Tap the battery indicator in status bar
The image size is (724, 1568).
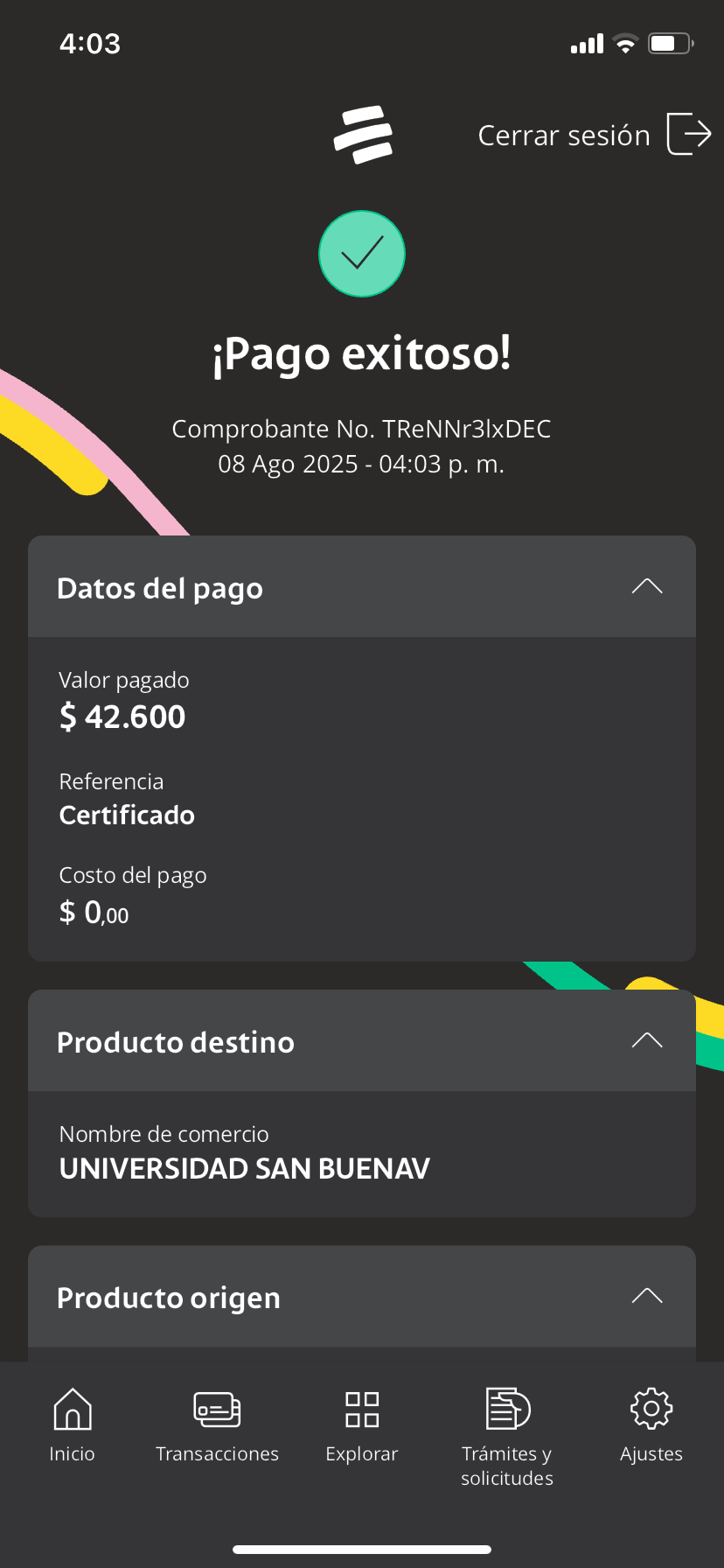pos(671,43)
